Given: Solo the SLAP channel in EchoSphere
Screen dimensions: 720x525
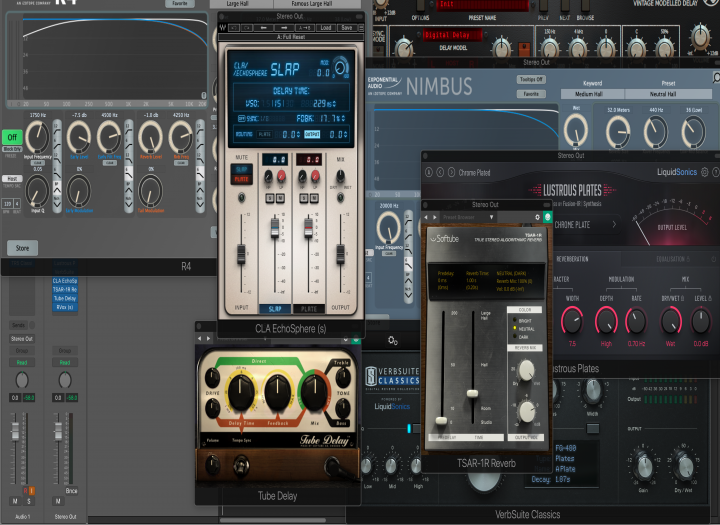Looking at the screenshot, I should point(270,198).
